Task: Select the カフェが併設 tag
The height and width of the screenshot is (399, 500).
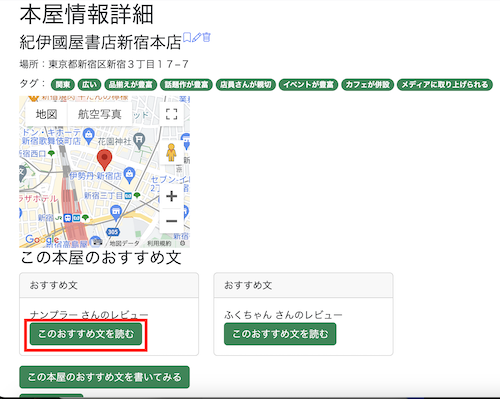Action: [368, 85]
